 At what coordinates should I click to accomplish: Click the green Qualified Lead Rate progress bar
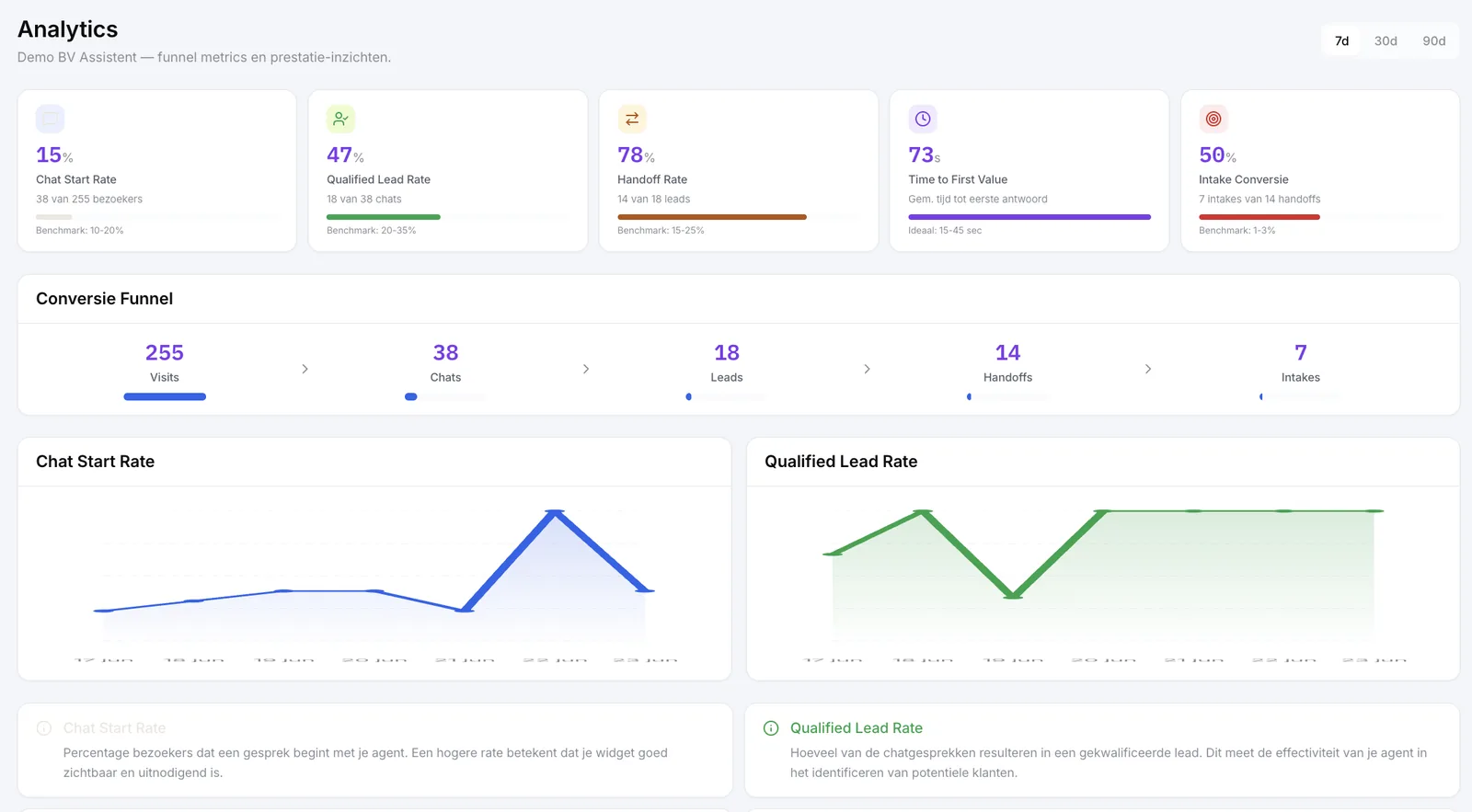click(x=384, y=217)
